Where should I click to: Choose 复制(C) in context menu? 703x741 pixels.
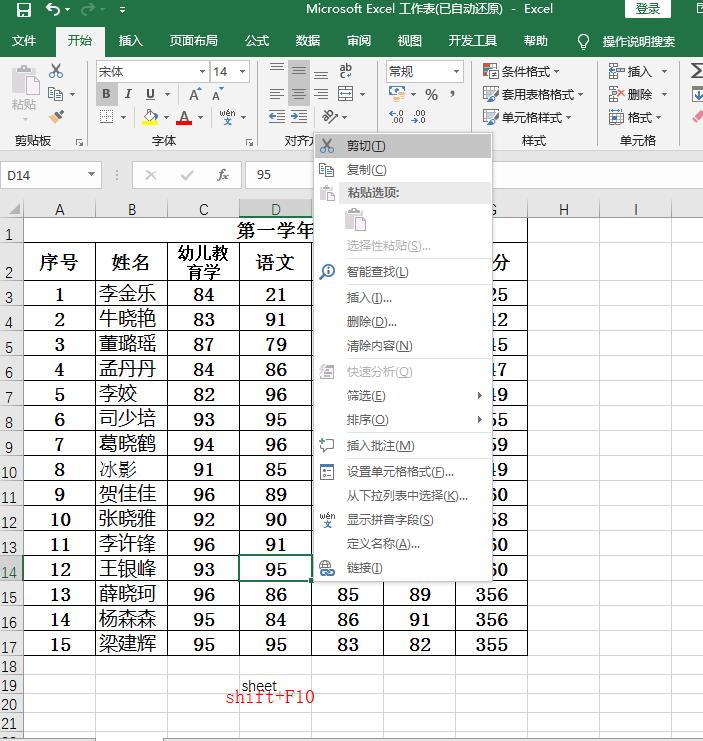(x=403, y=170)
